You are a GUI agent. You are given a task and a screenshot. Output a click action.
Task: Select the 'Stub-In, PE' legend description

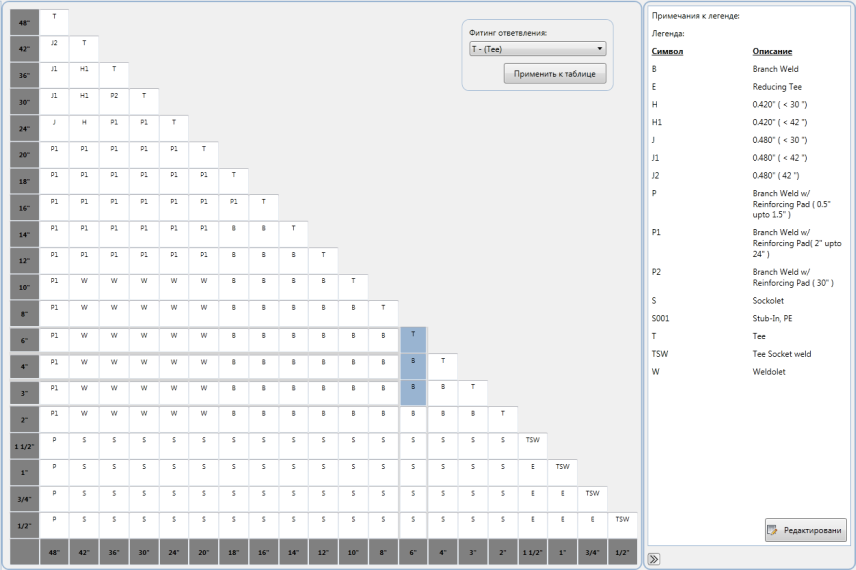point(772,318)
